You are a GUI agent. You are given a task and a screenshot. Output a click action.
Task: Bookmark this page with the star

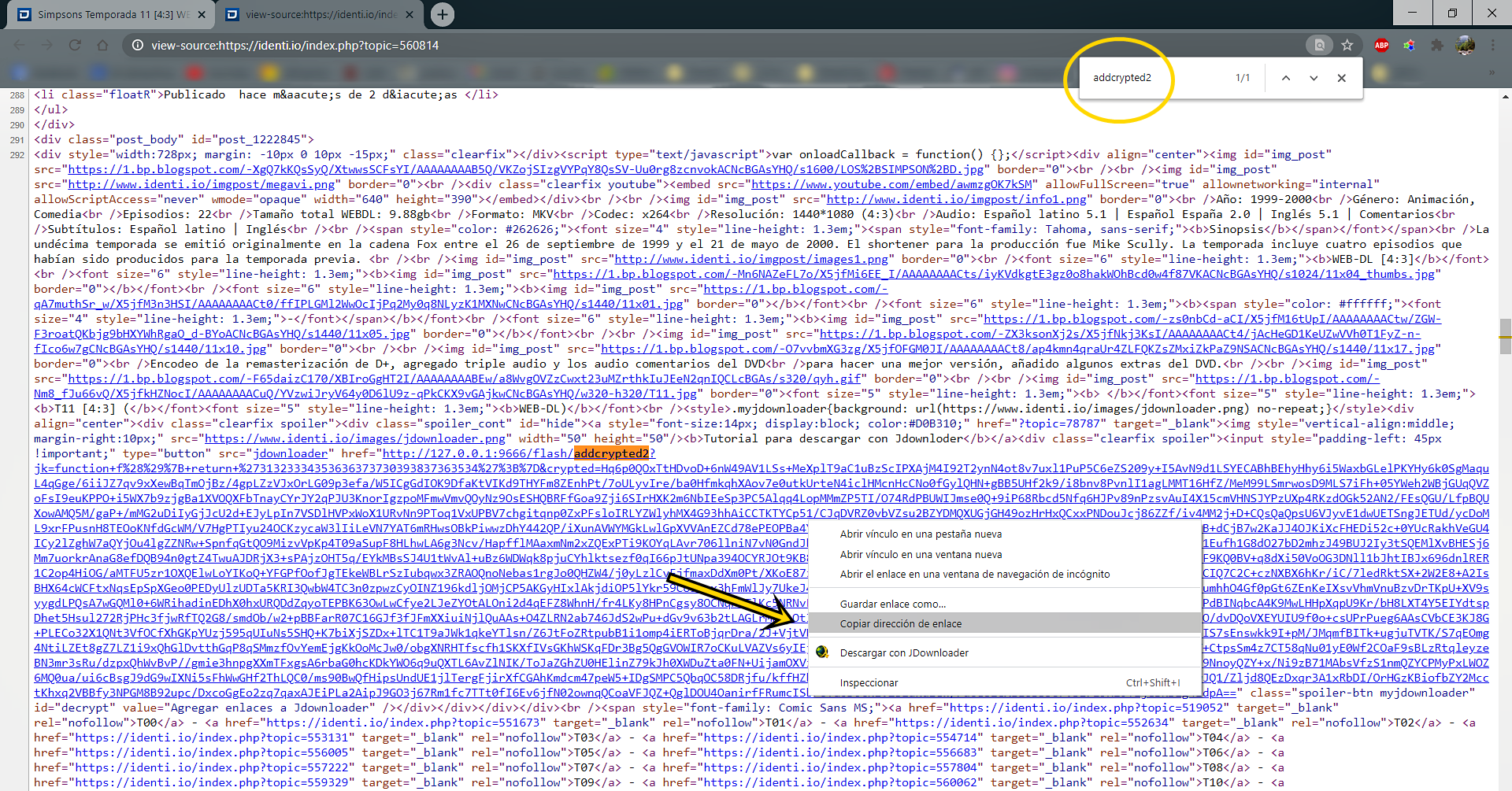tap(1347, 46)
